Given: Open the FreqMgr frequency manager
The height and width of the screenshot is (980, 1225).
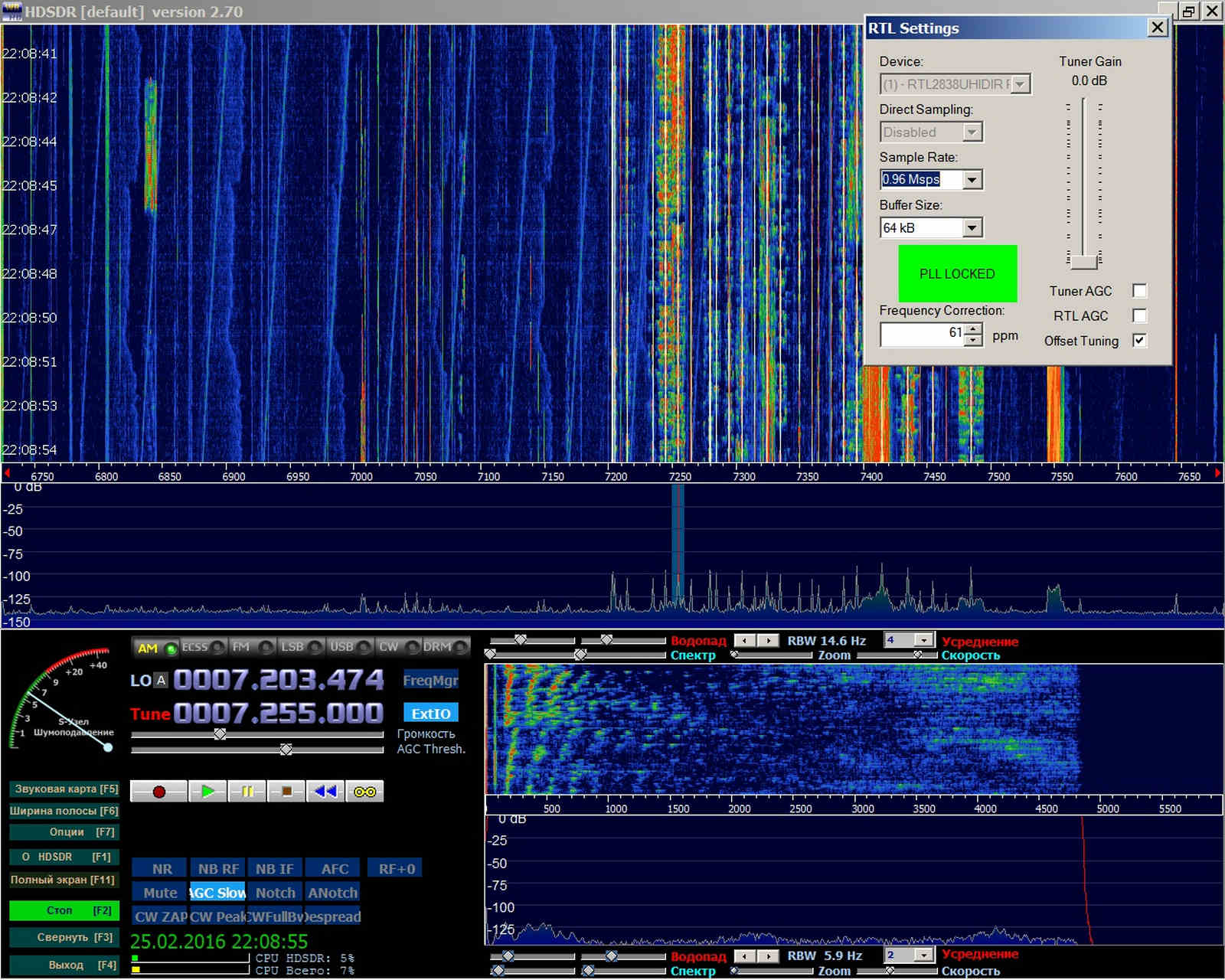Looking at the screenshot, I should point(430,680).
